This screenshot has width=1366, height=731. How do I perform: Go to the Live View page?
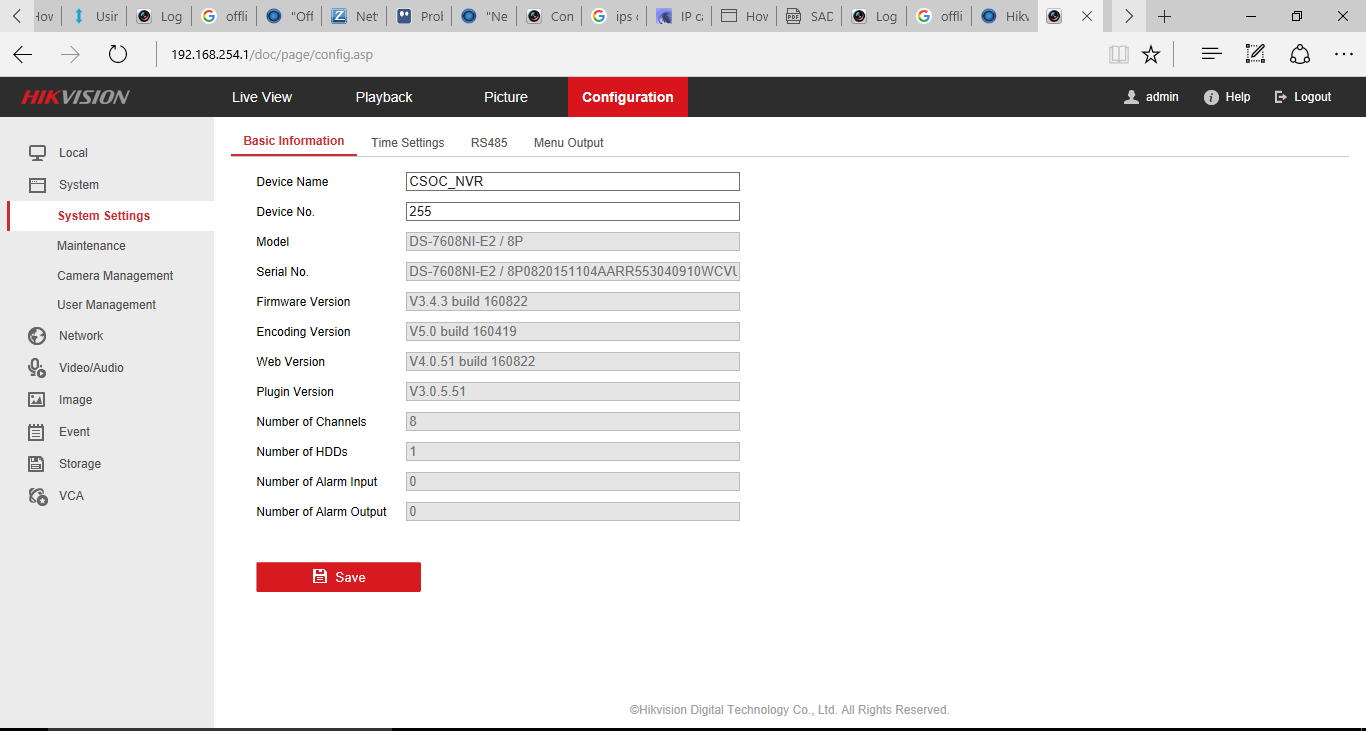262,97
